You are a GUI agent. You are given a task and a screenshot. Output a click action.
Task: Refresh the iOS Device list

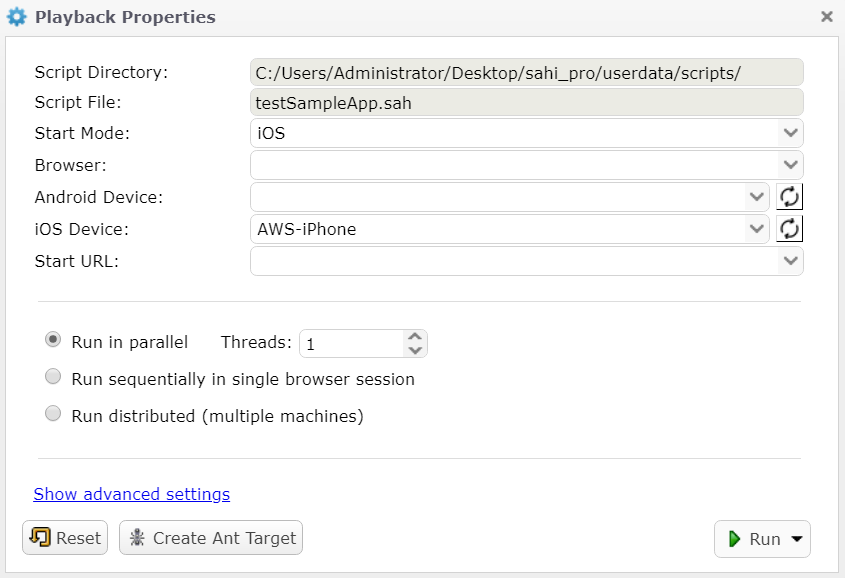(790, 229)
